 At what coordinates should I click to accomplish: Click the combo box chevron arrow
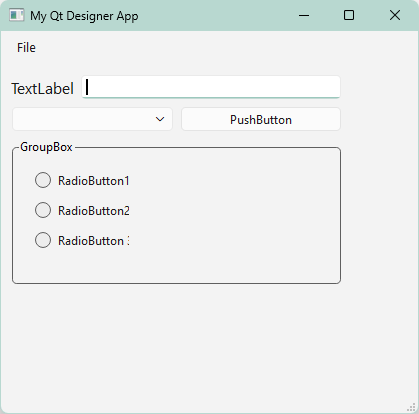tap(160, 119)
